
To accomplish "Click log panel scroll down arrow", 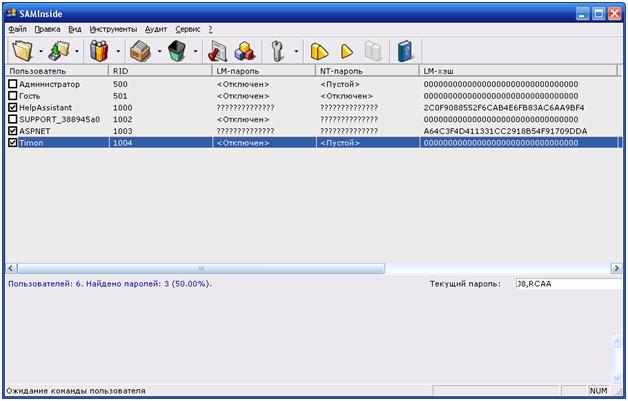I will (x=617, y=378).
